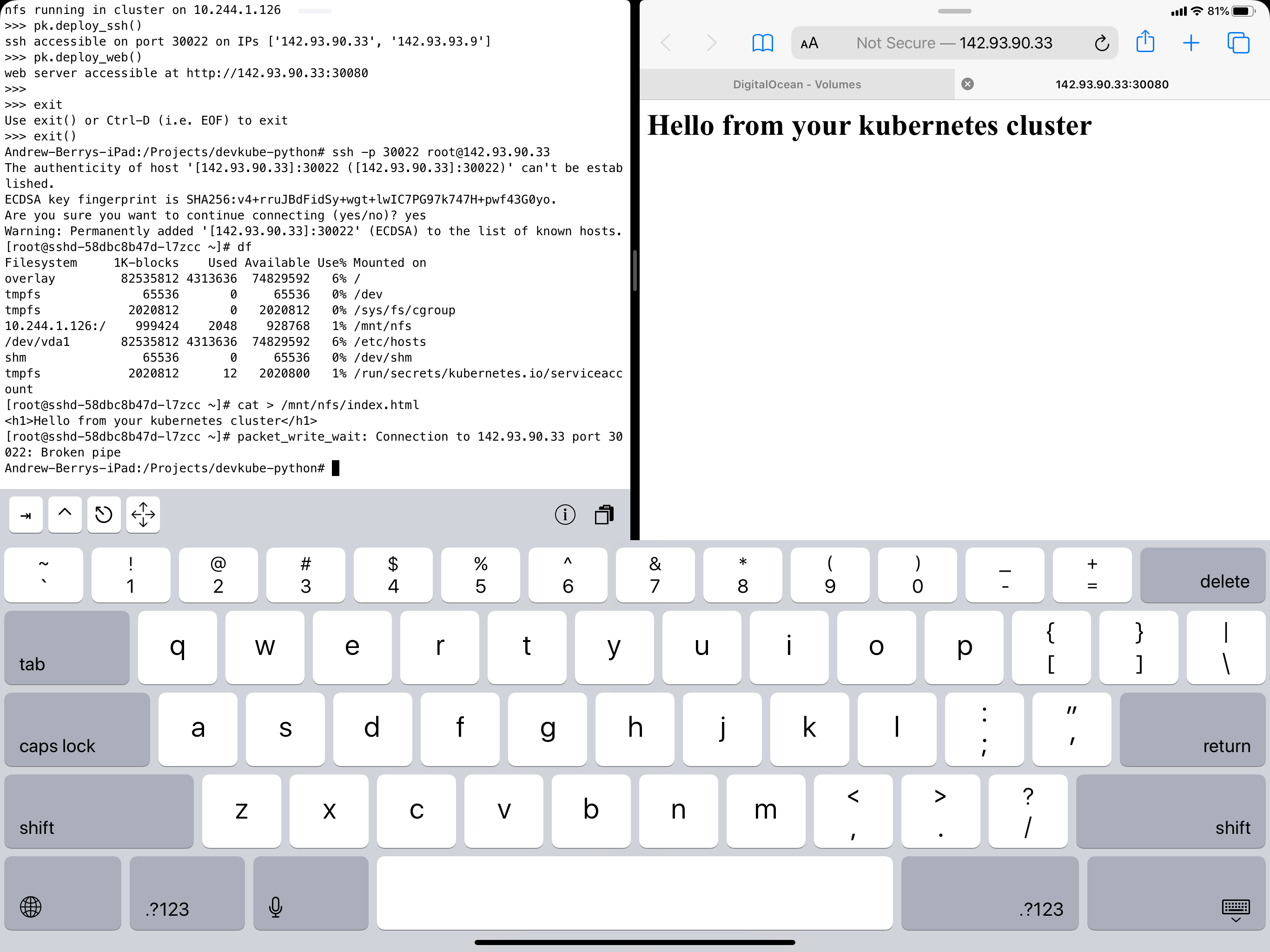Select the 142.93.90.33:30080 tab
Image resolution: width=1270 pixels, height=952 pixels.
(x=1112, y=85)
